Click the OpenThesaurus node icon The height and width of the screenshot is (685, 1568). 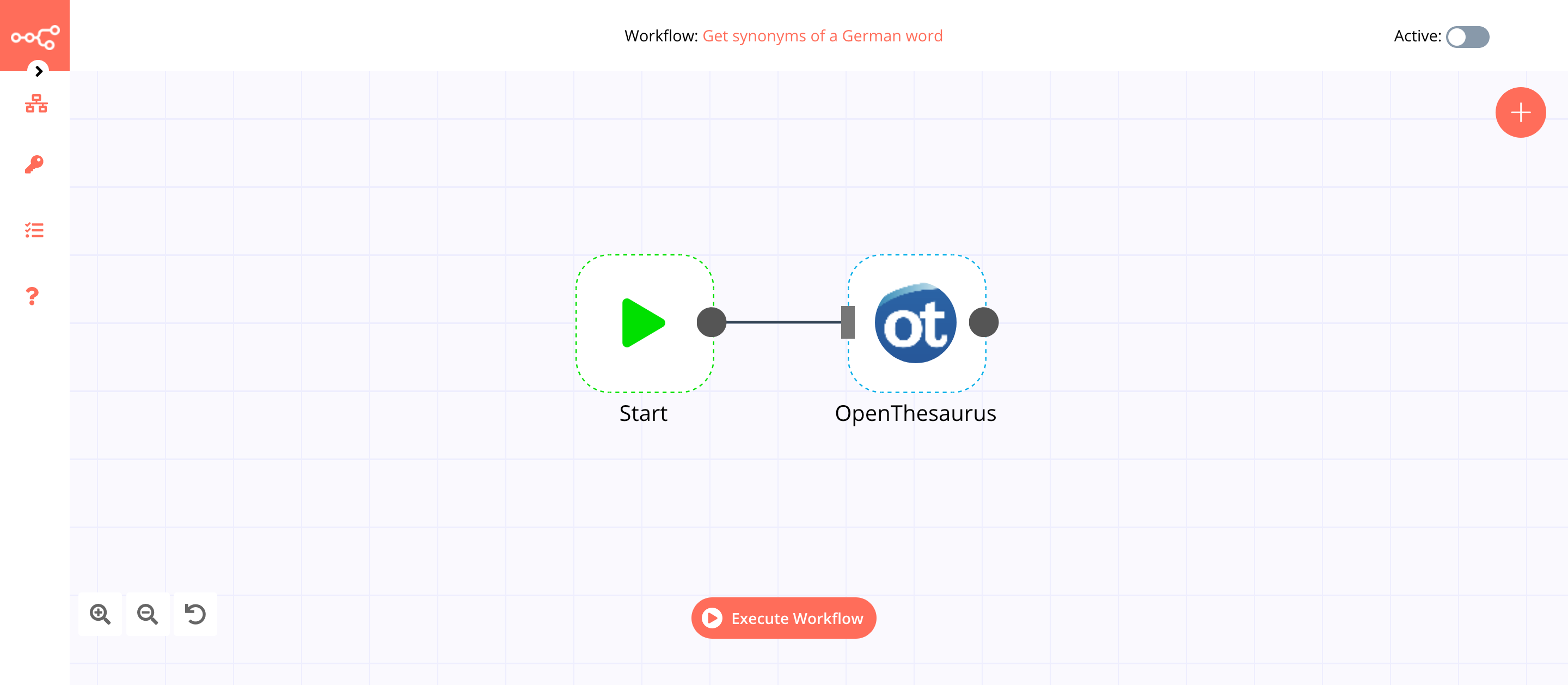[915, 321]
